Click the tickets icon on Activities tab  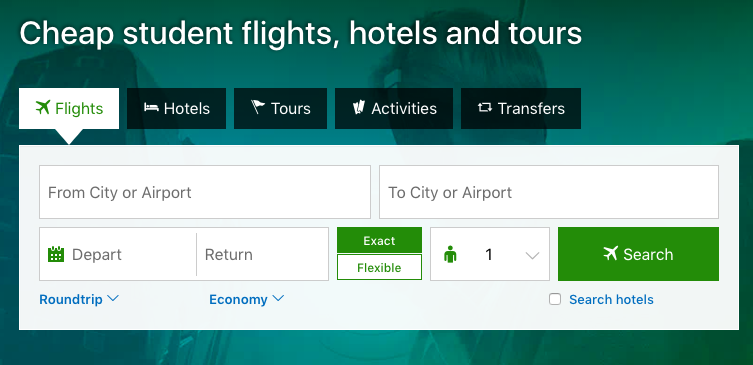(359, 108)
